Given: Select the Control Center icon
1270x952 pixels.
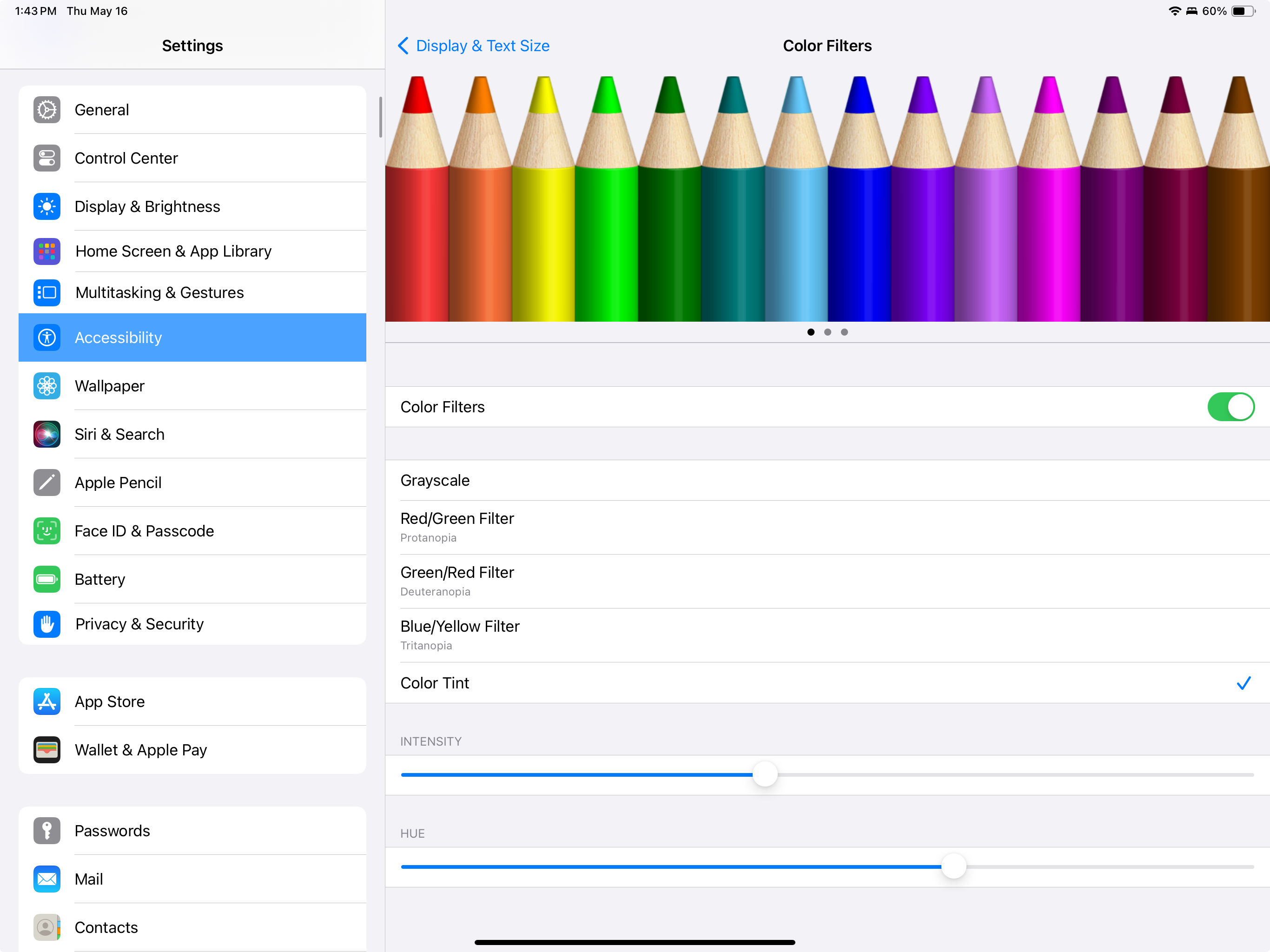Looking at the screenshot, I should coord(46,158).
